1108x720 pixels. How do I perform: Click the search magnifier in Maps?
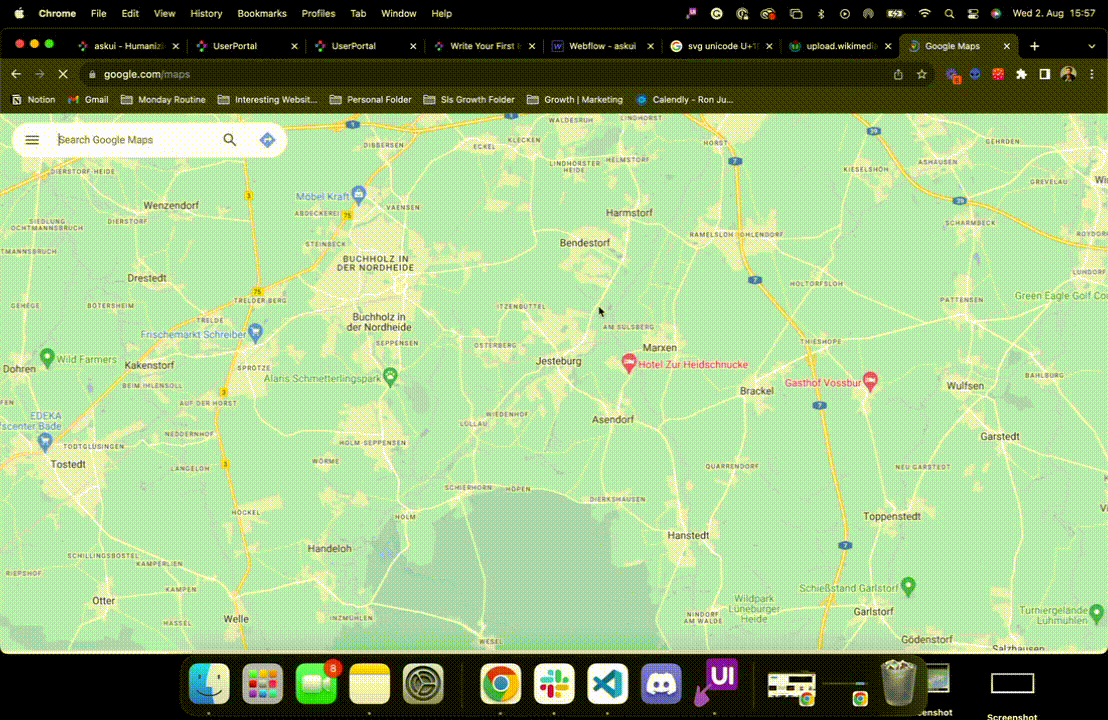(x=230, y=140)
